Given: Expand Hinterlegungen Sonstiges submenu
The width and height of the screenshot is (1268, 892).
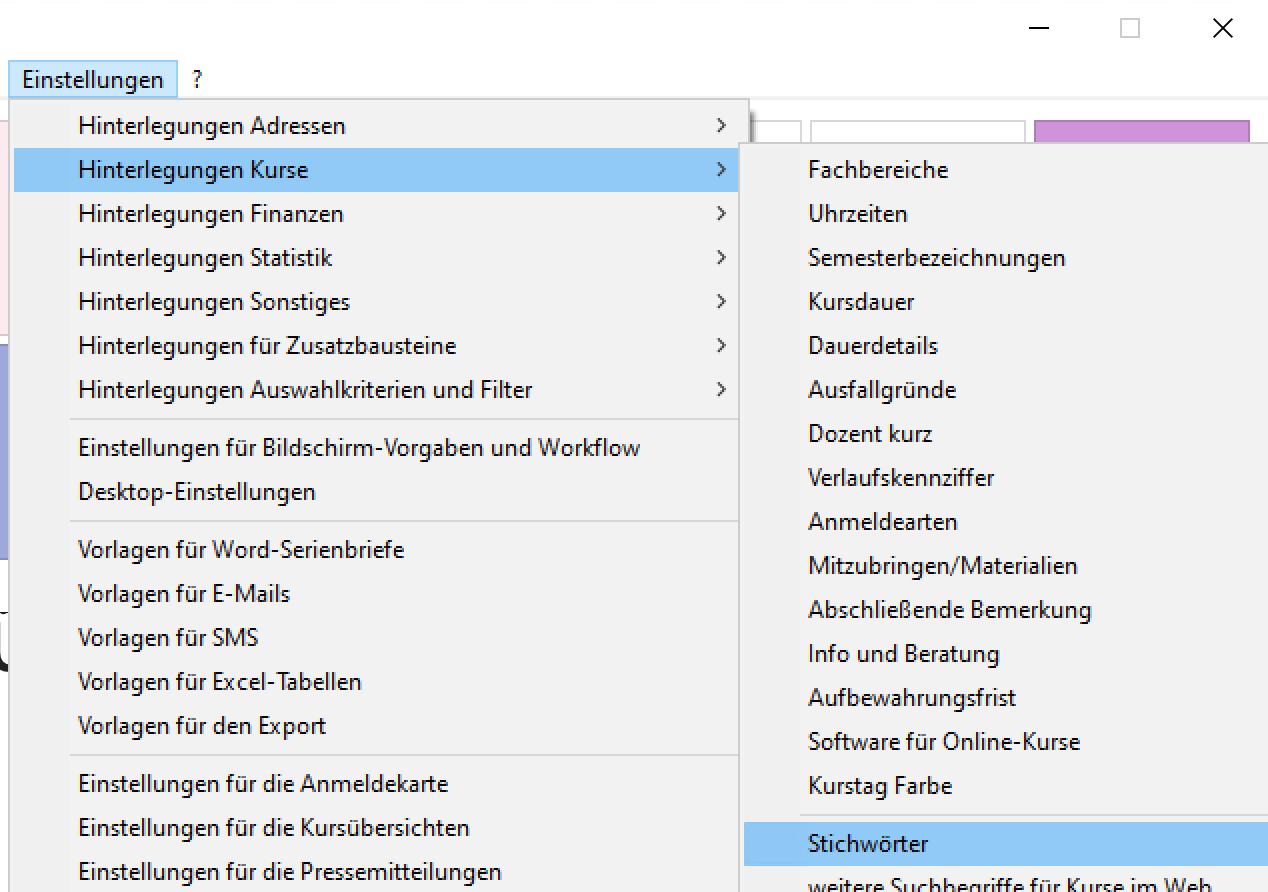Looking at the screenshot, I should tap(376, 302).
